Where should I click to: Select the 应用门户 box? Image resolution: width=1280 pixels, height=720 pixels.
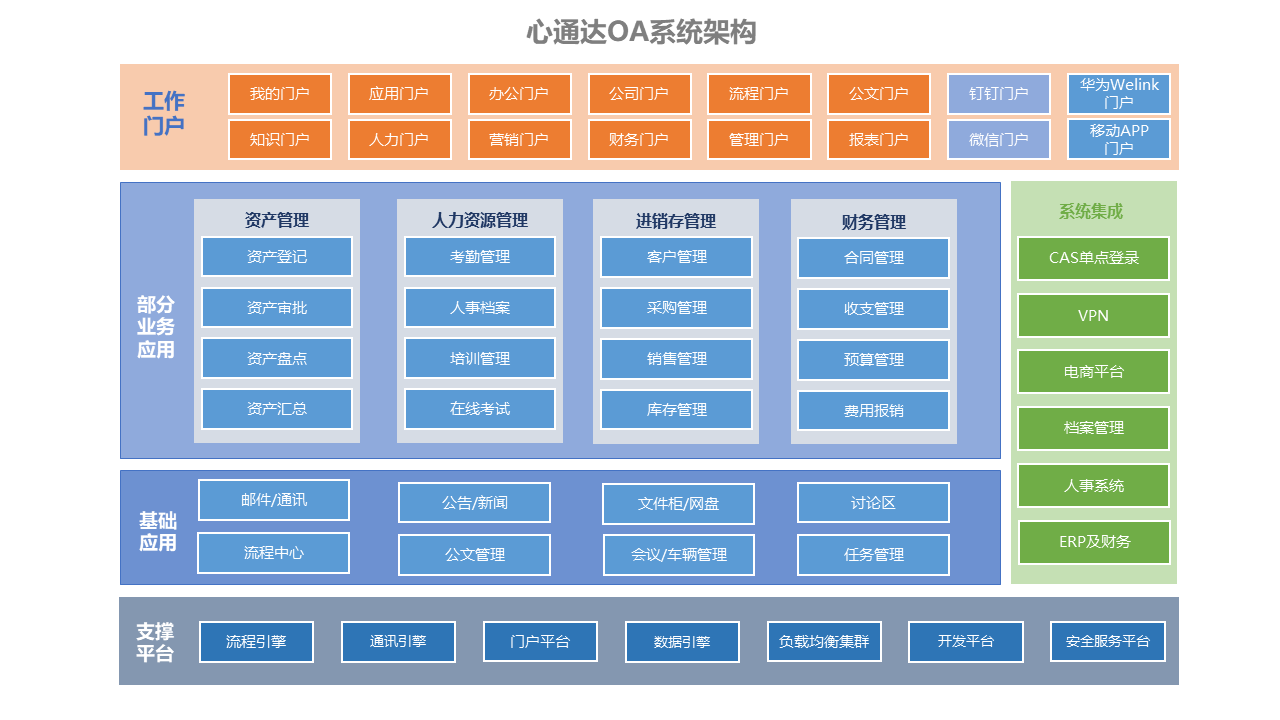[400, 94]
